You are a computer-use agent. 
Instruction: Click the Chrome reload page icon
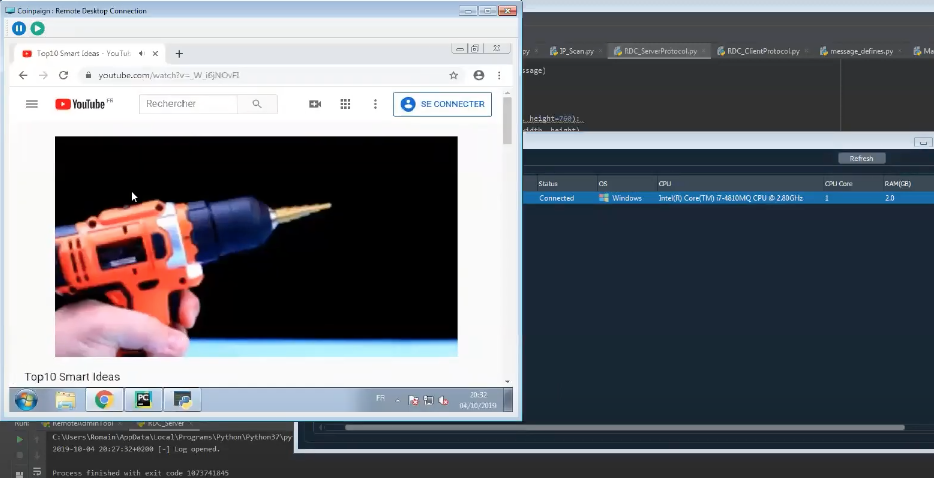[63, 75]
